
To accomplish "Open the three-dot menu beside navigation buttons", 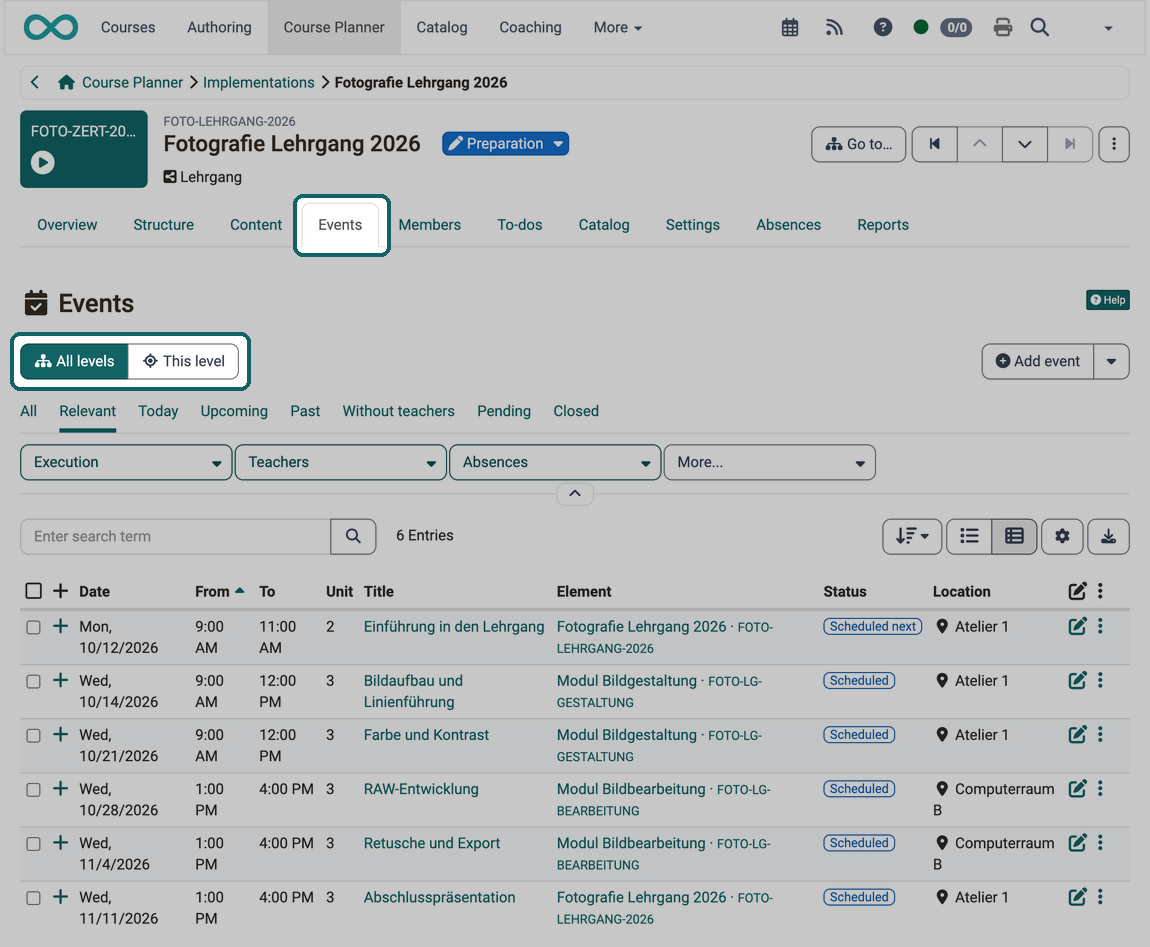I will (x=1114, y=144).
